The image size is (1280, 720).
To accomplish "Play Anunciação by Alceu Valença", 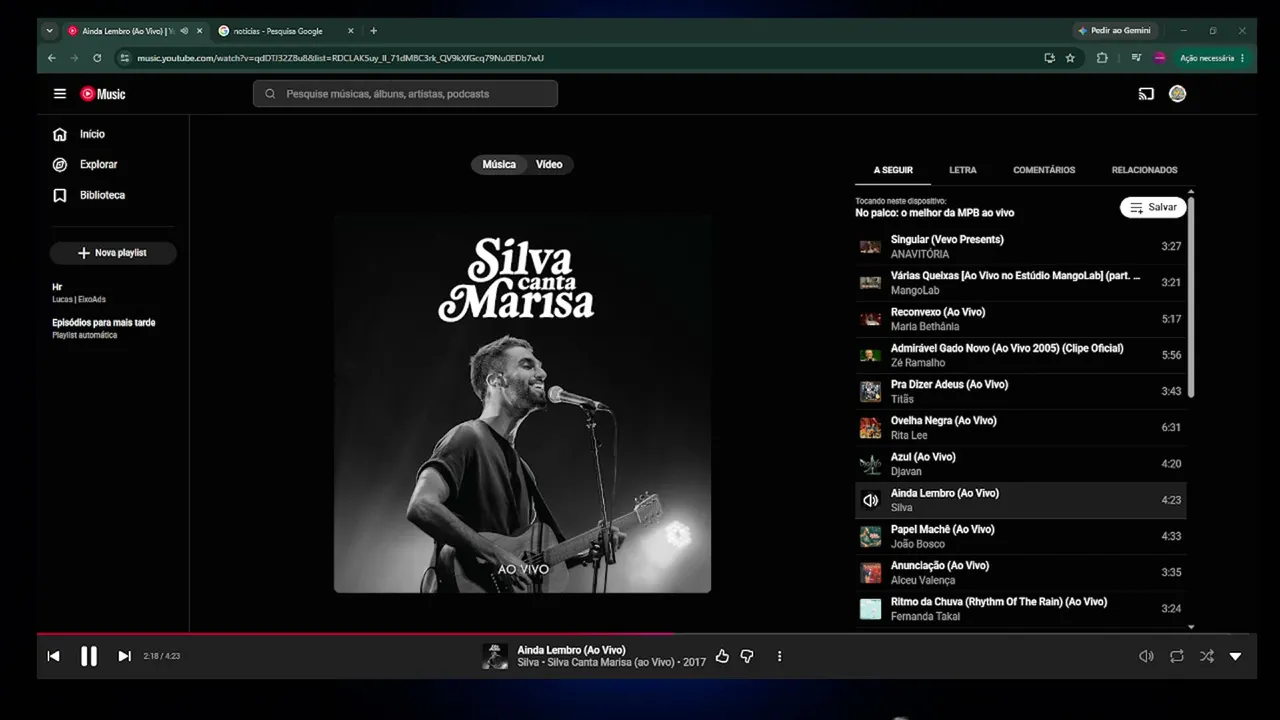I will (1021, 573).
